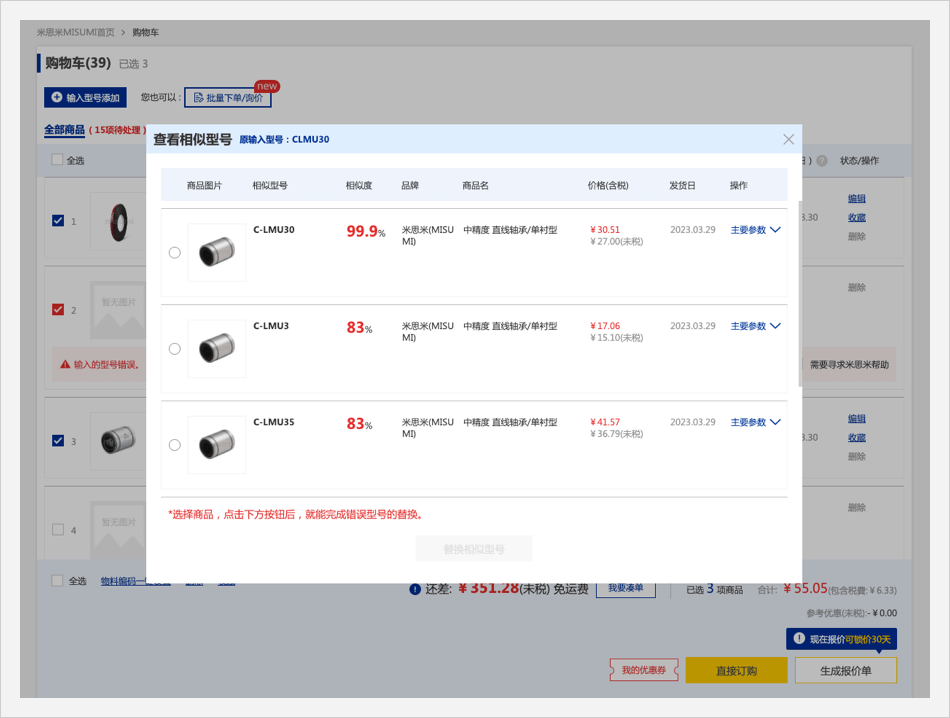
Task: Toggle the checkbox for cart item 3
Action: (x=58, y=440)
